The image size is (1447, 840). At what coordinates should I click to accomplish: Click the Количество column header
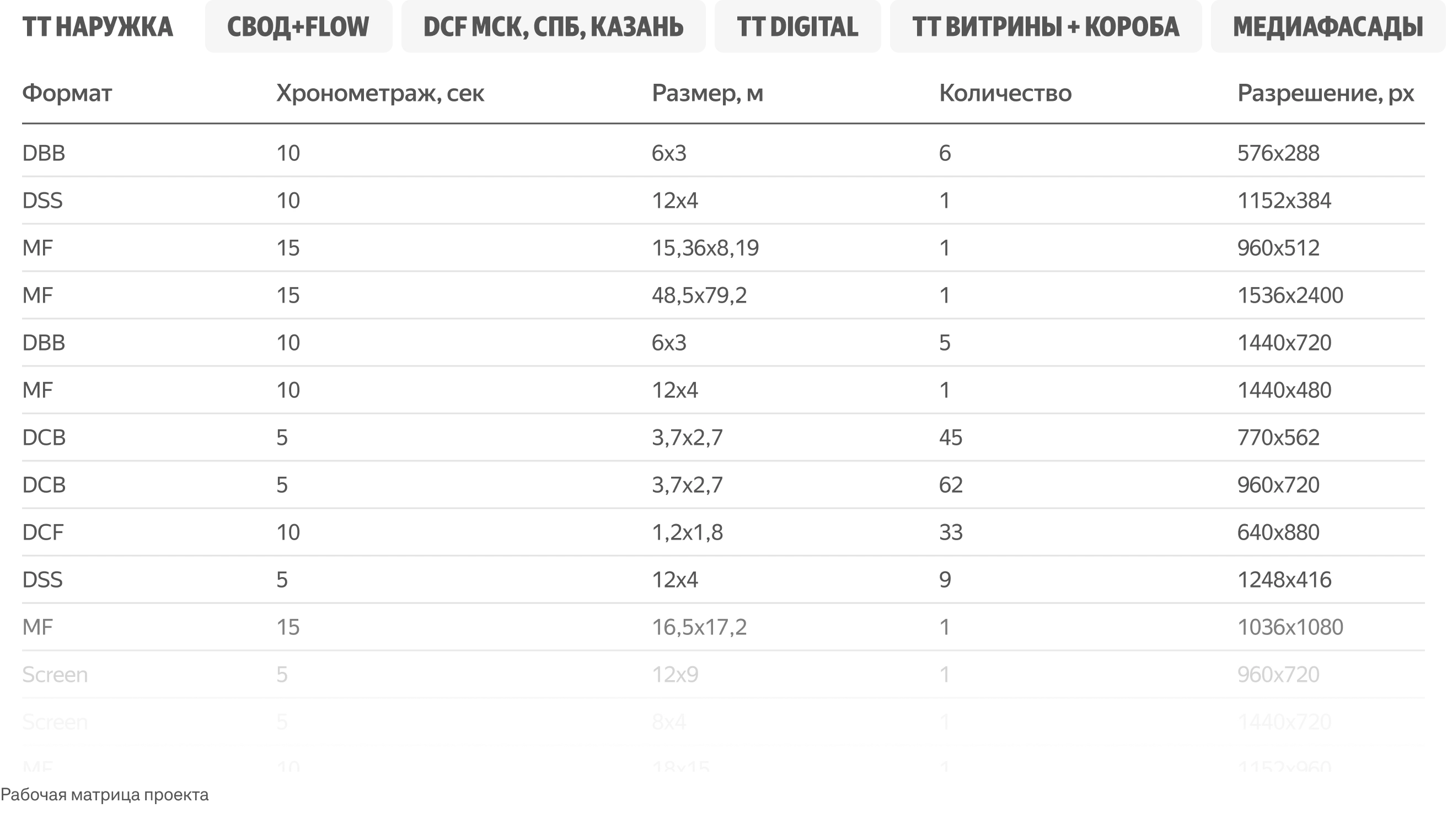click(1005, 93)
